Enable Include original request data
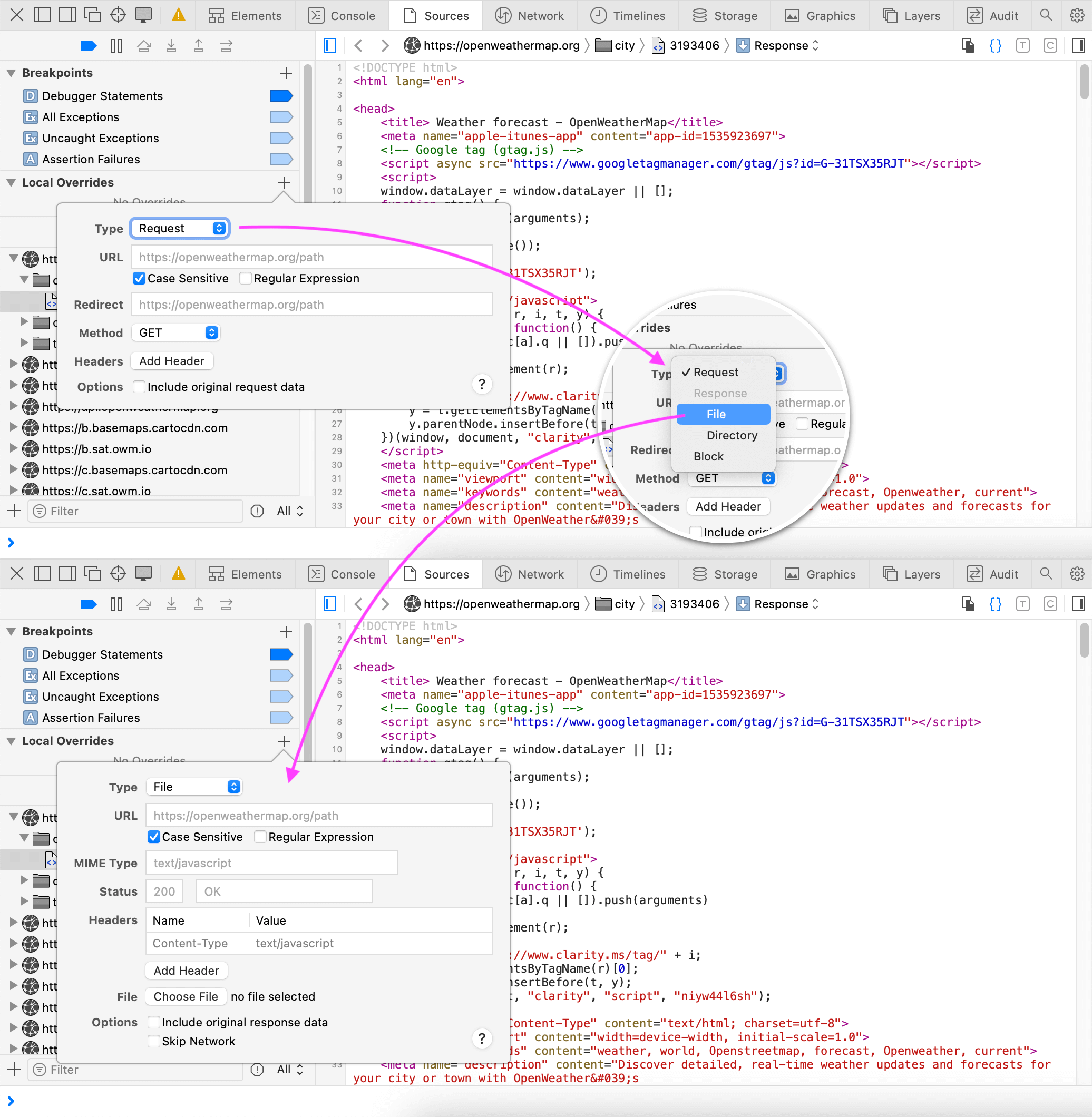The image size is (1092, 1117). [x=139, y=387]
